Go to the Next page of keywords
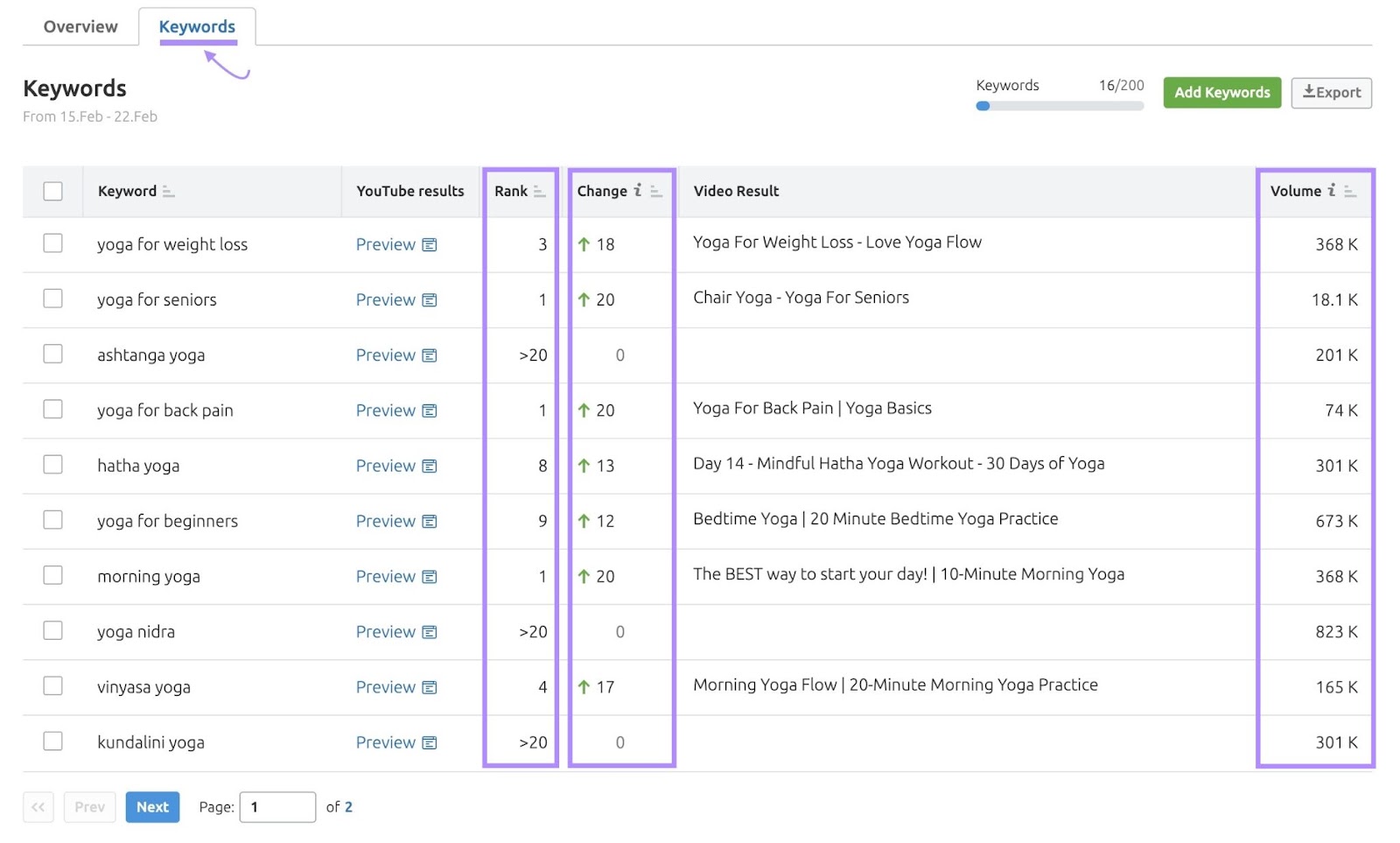 [151, 806]
